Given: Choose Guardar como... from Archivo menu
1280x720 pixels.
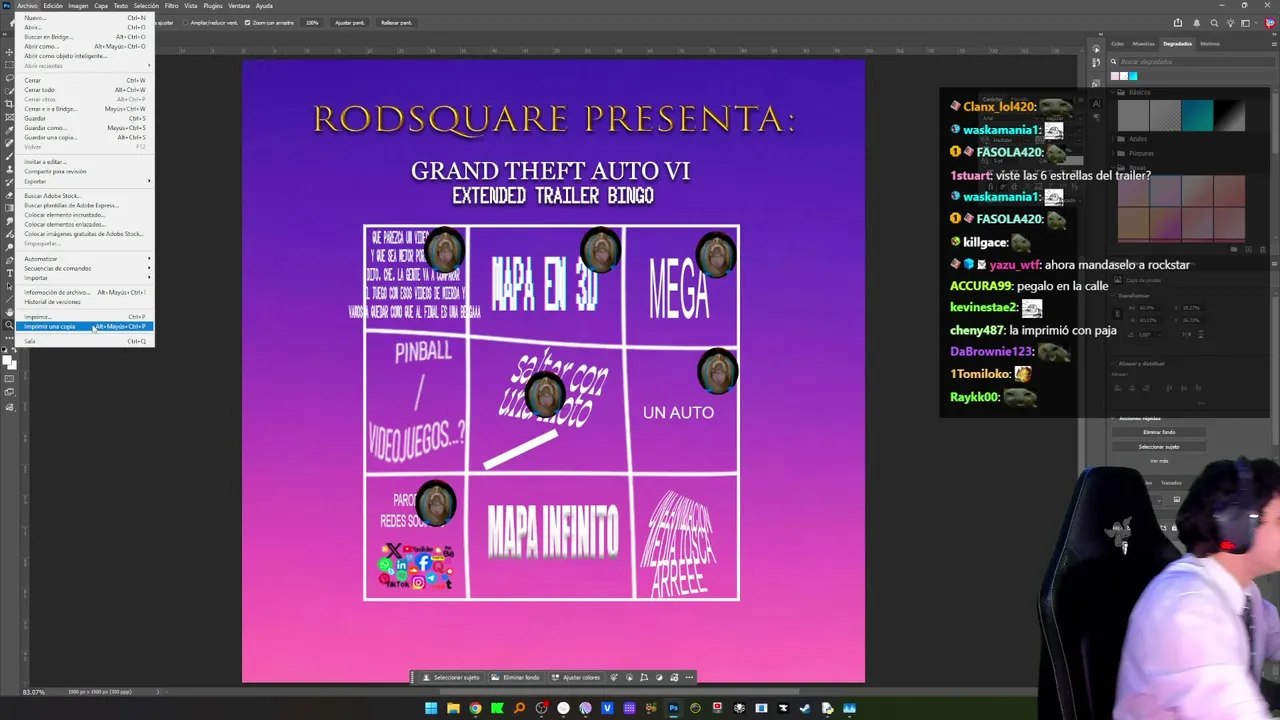Looking at the screenshot, I should (87, 128).
